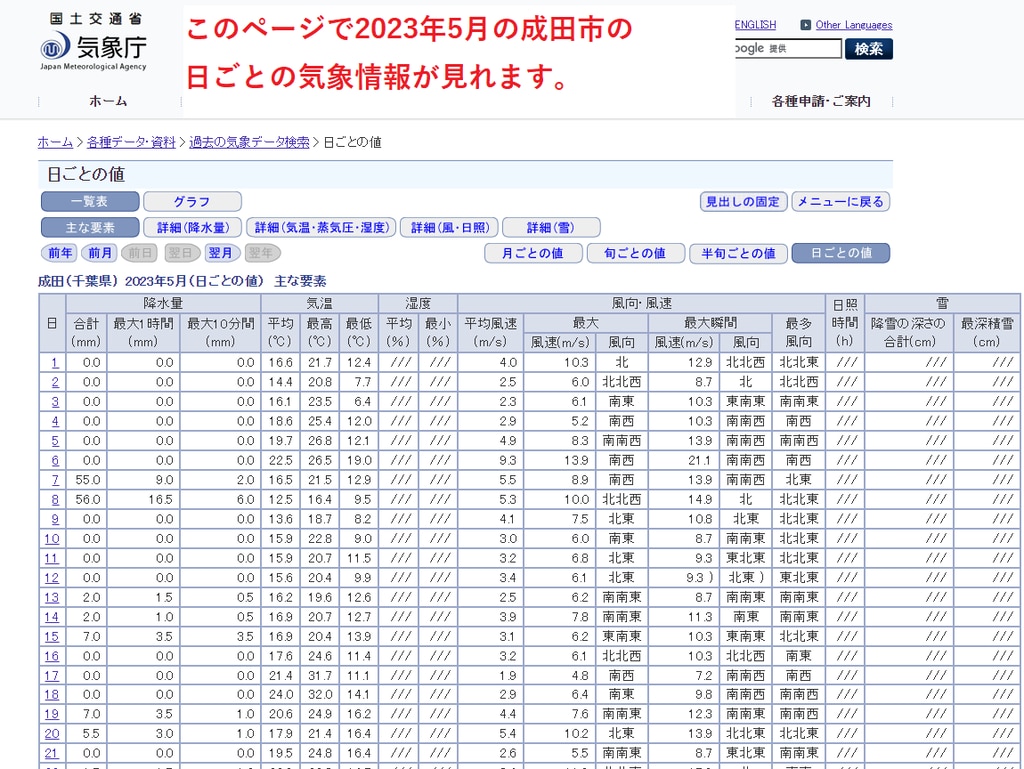Screen dimensions: 1024x769
Task: Open the 詳細(風・日照) tab
Action: pyautogui.click(x=449, y=227)
